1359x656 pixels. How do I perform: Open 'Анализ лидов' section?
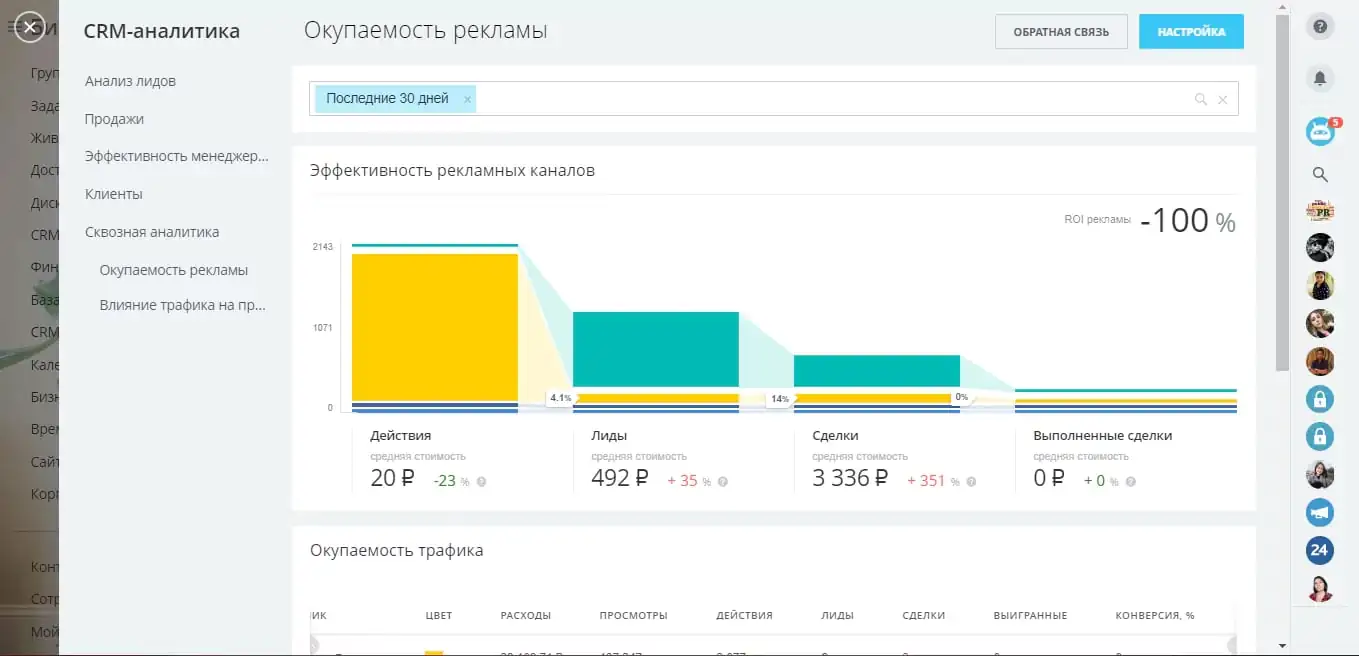130,81
